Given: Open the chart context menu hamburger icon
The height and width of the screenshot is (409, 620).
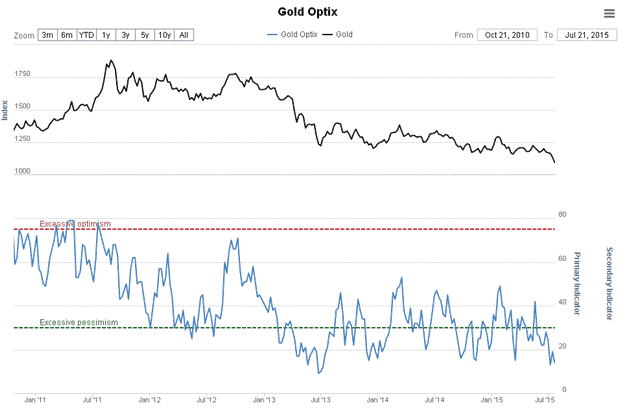Looking at the screenshot, I should point(609,13).
